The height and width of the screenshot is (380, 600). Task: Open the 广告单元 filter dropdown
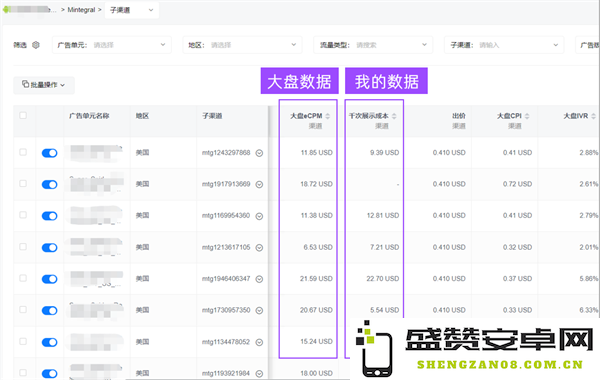[x=112, y=45]
